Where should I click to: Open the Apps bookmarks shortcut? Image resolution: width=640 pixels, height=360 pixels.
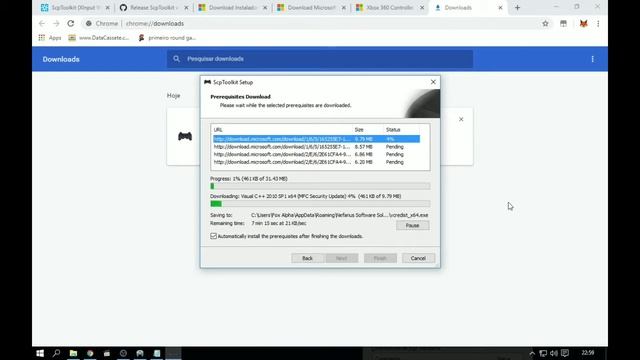click(50, 38)
